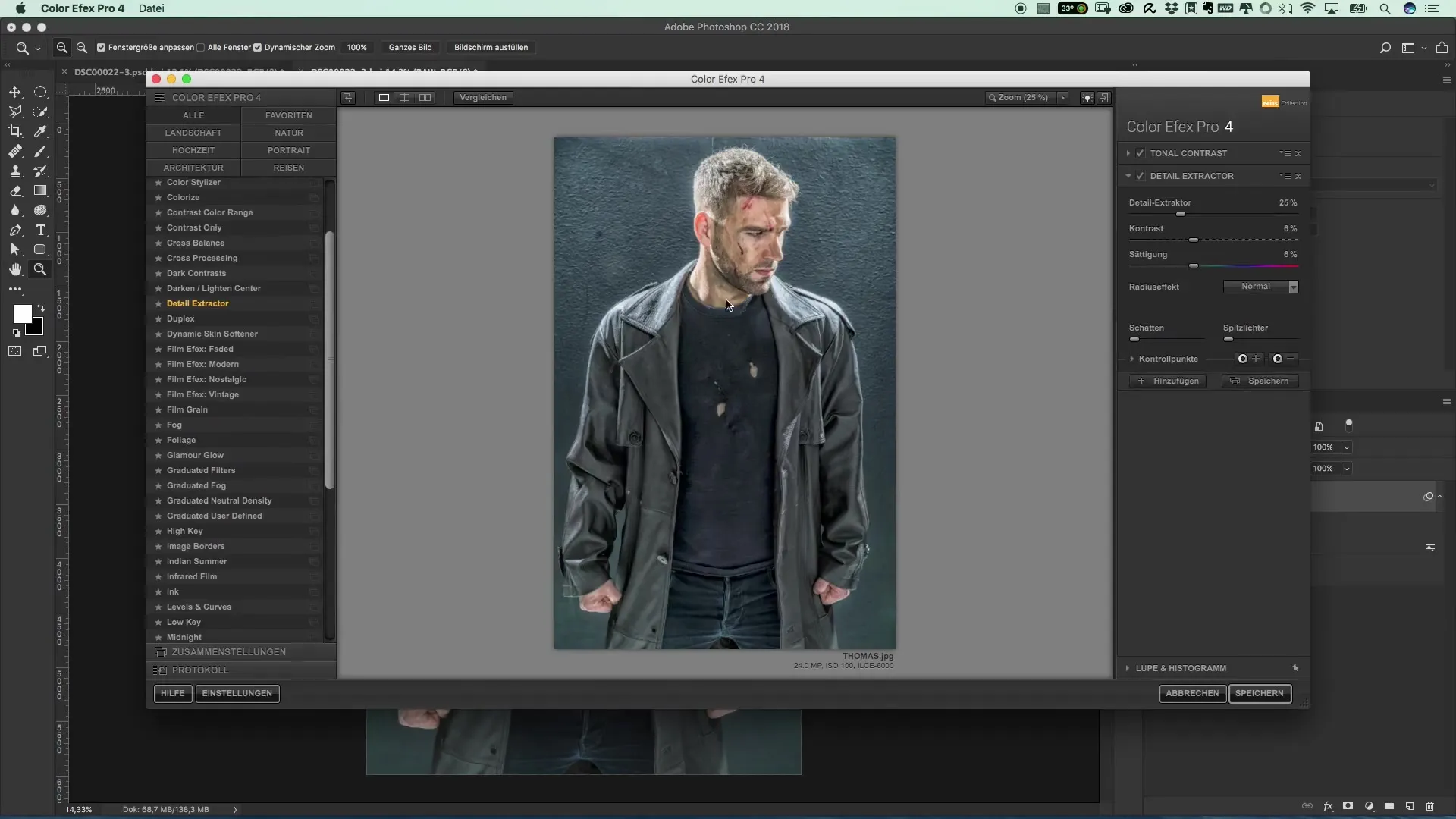Select the Eraser tool
This screenshot has width=1456, height=819.
[15, 190]
